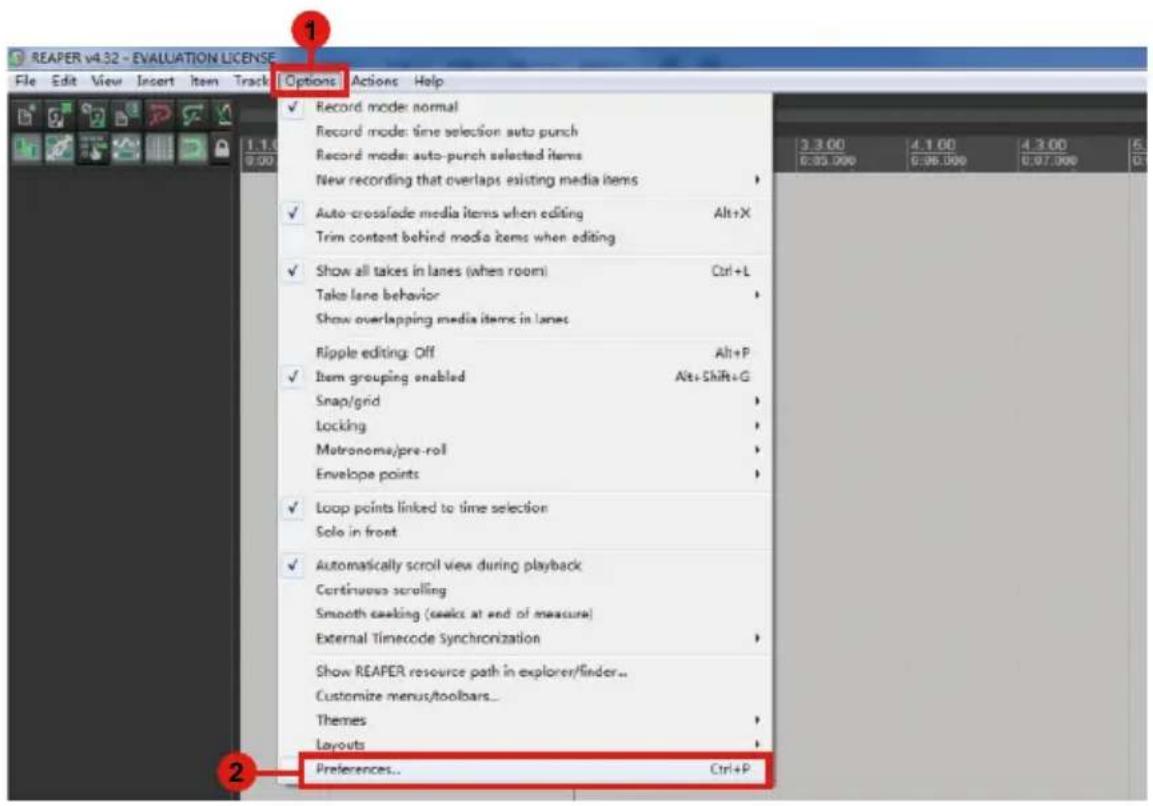This screenshot has width=1153, height=806.
Task: Open Project settings from the toolbar
Action: 126,115
